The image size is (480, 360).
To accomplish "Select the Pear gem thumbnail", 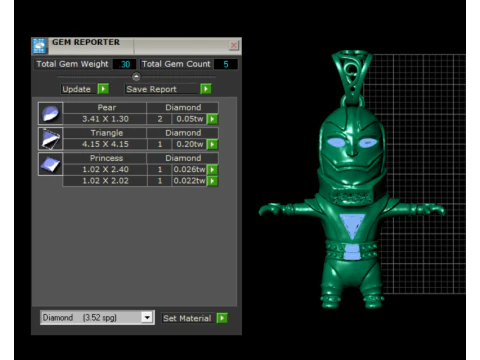I will (x=50, y=113).
